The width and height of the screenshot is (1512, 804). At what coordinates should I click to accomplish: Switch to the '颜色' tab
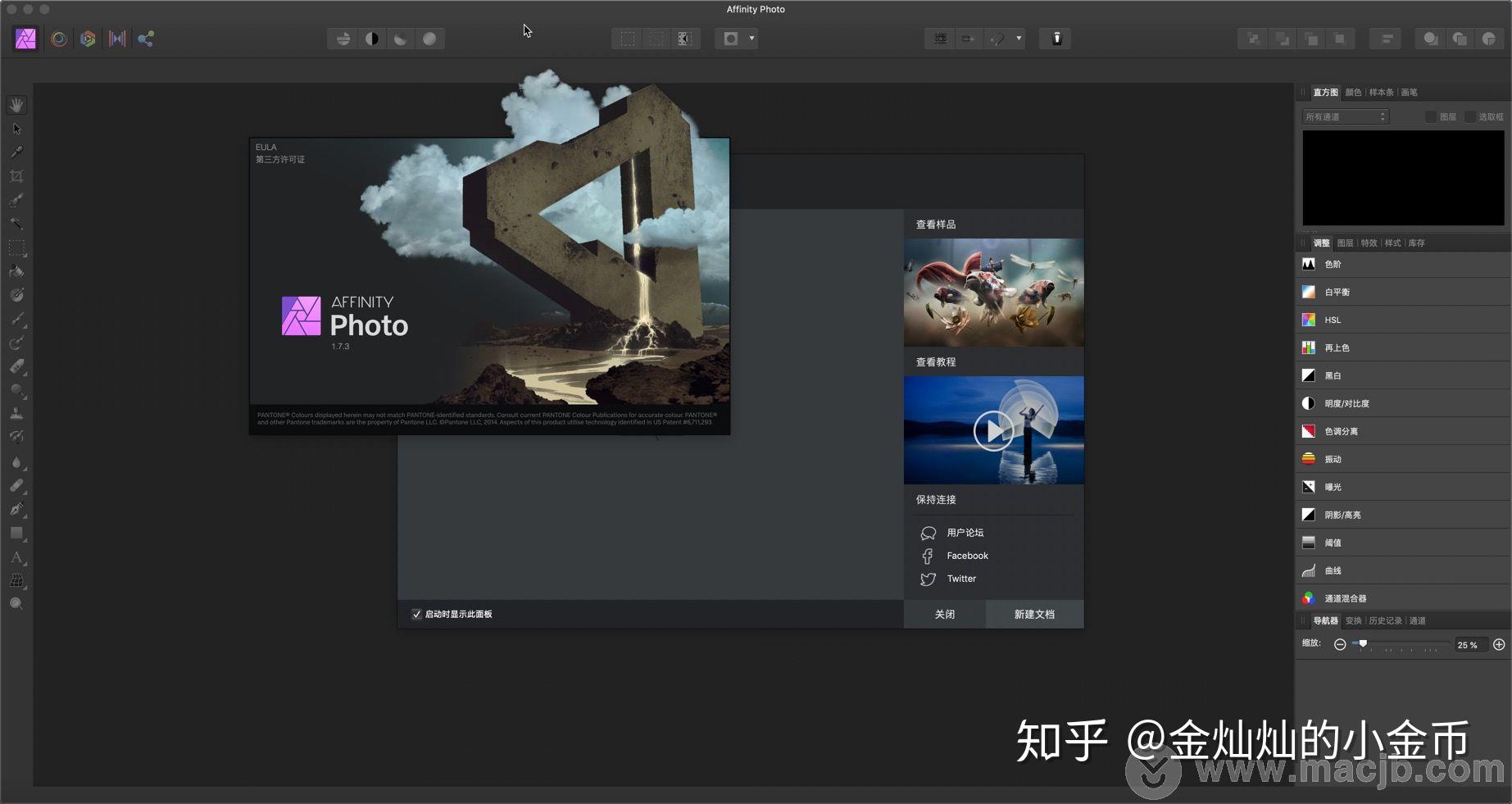1353,93
